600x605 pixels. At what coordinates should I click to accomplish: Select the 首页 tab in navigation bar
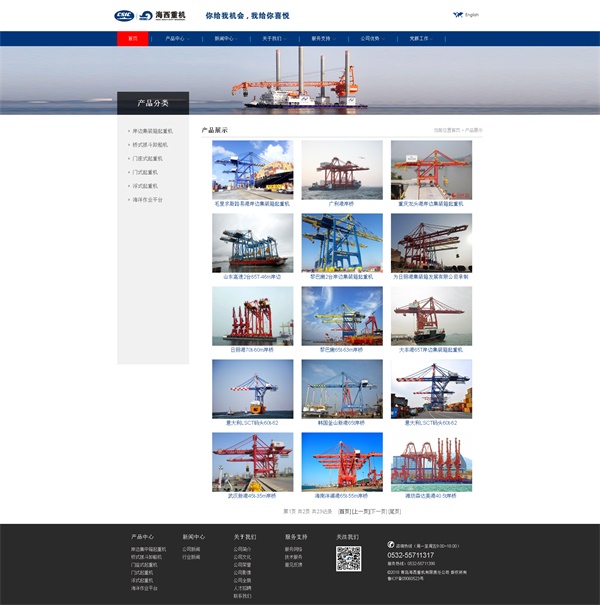(x=132, y=39)
